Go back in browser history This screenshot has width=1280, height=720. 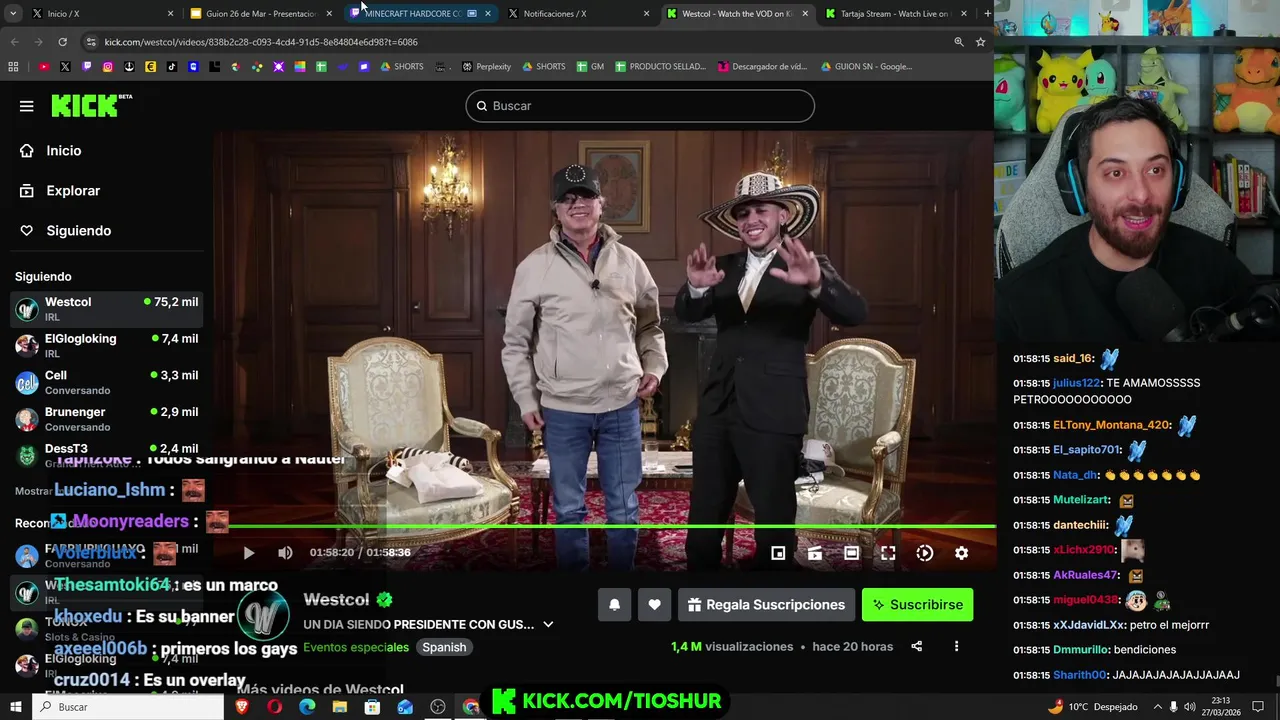pos(14,42)
